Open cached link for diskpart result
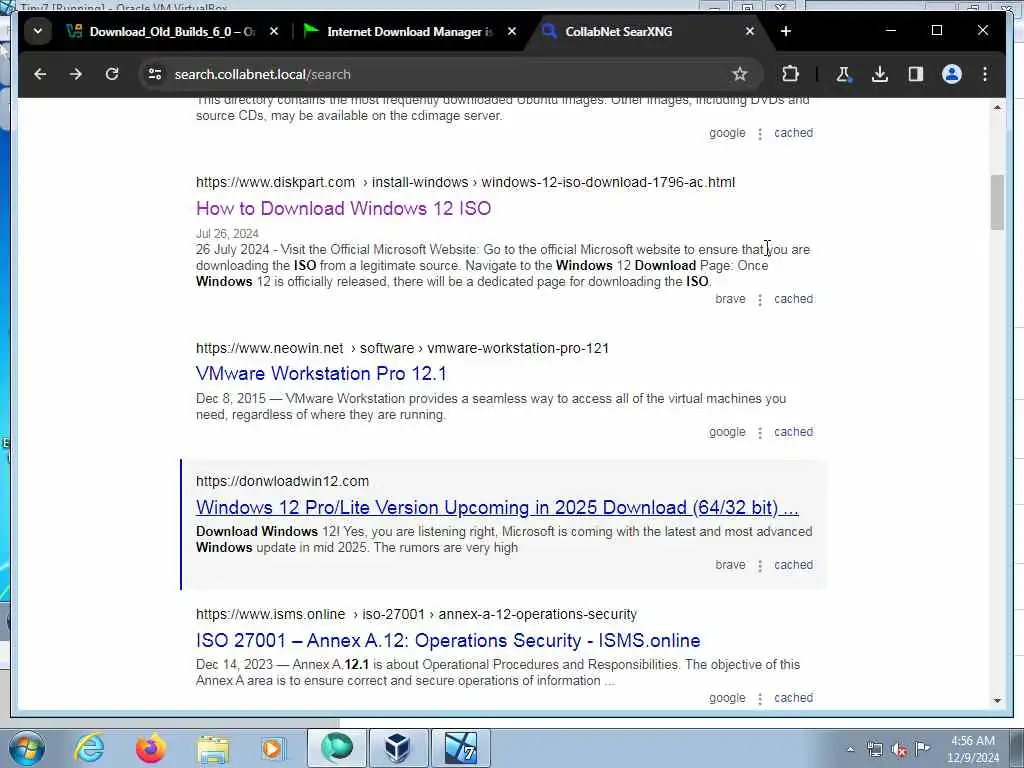 pyautogui.click(x=793, y=299)
